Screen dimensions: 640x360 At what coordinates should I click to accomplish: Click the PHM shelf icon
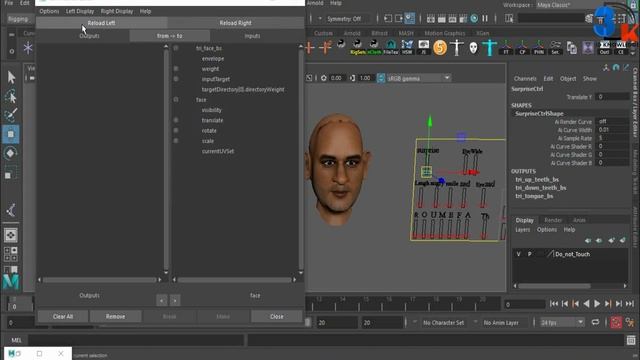click(x=539, y=48)
